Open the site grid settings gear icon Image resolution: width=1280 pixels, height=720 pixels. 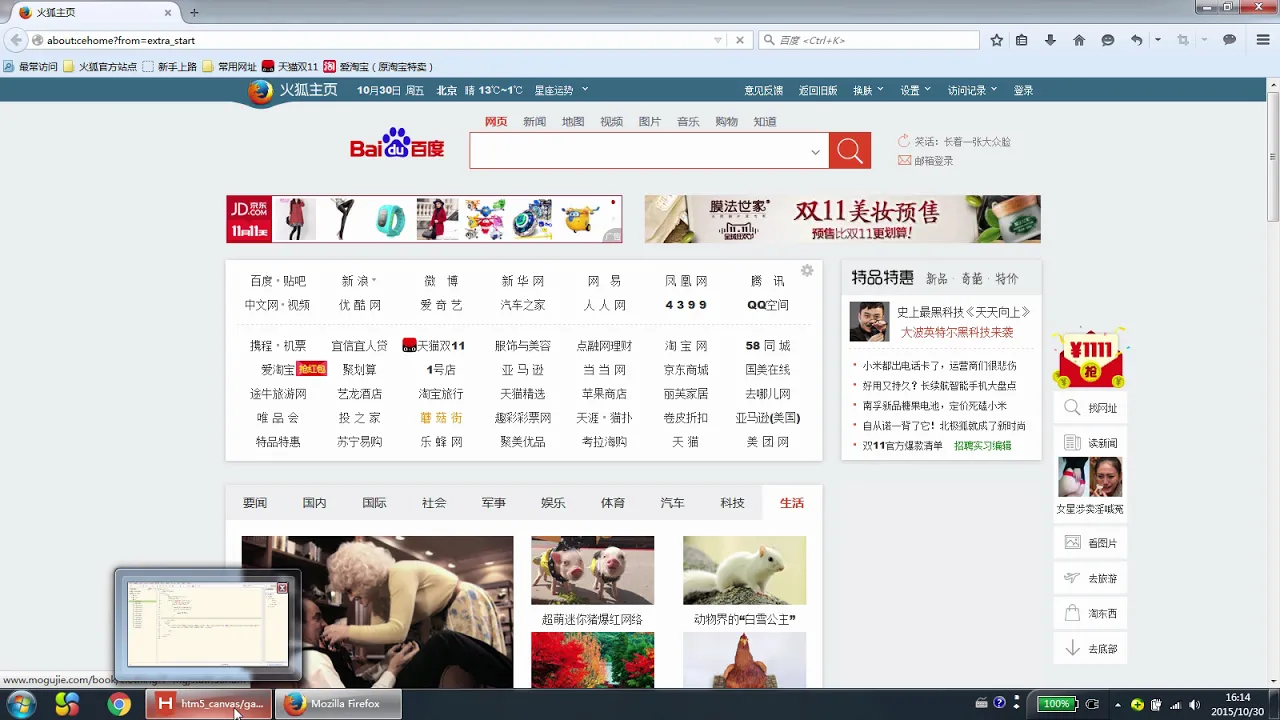807,270
